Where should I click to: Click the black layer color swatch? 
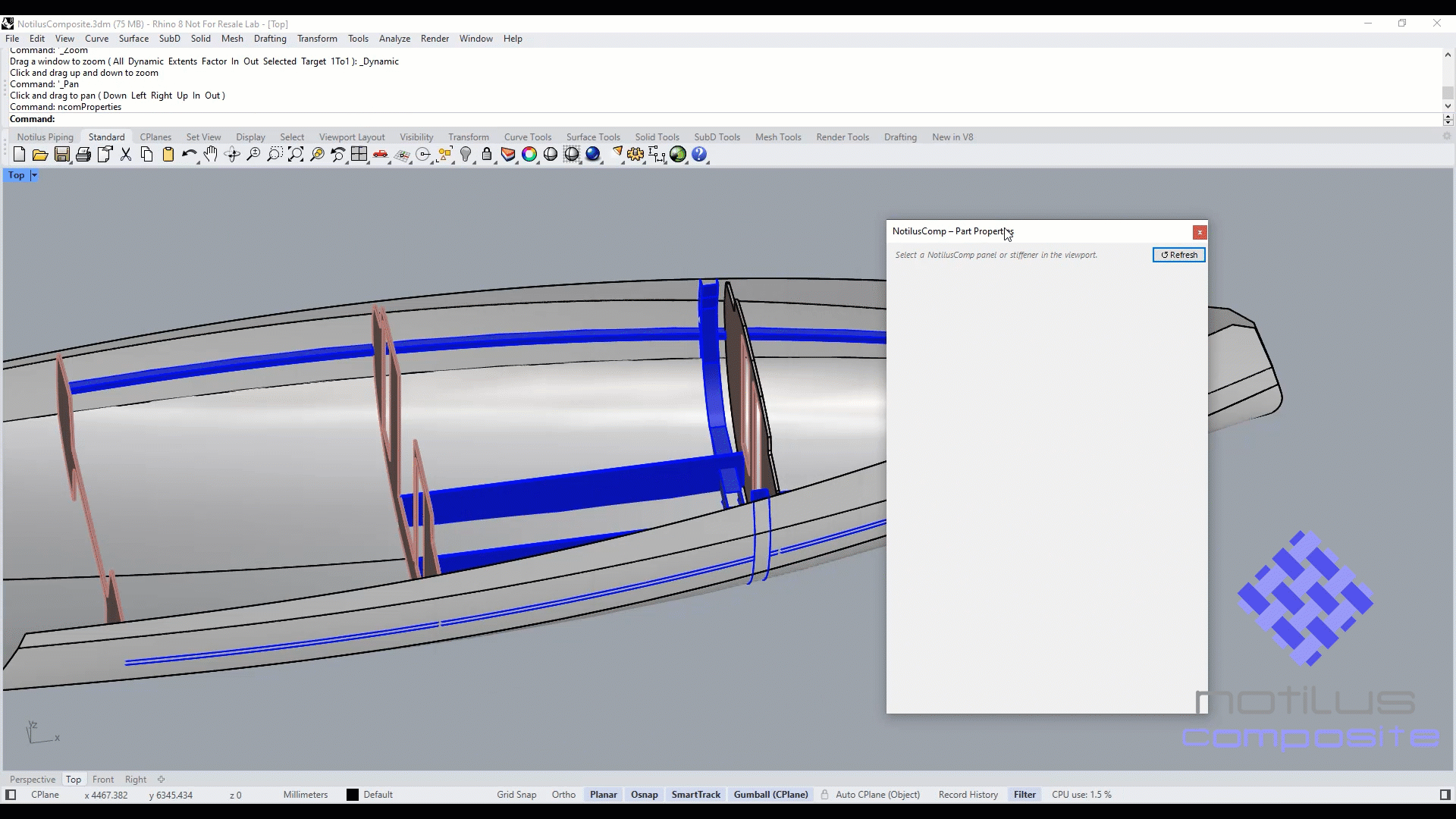(x=353, y=795)
